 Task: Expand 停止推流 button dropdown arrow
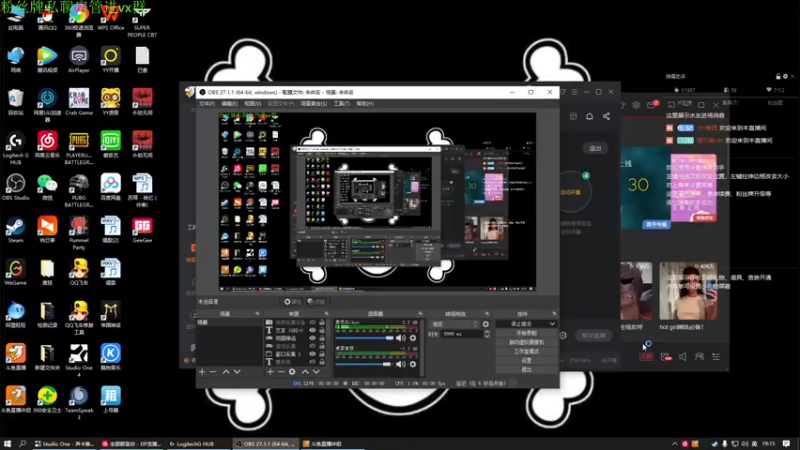(552, 323)
